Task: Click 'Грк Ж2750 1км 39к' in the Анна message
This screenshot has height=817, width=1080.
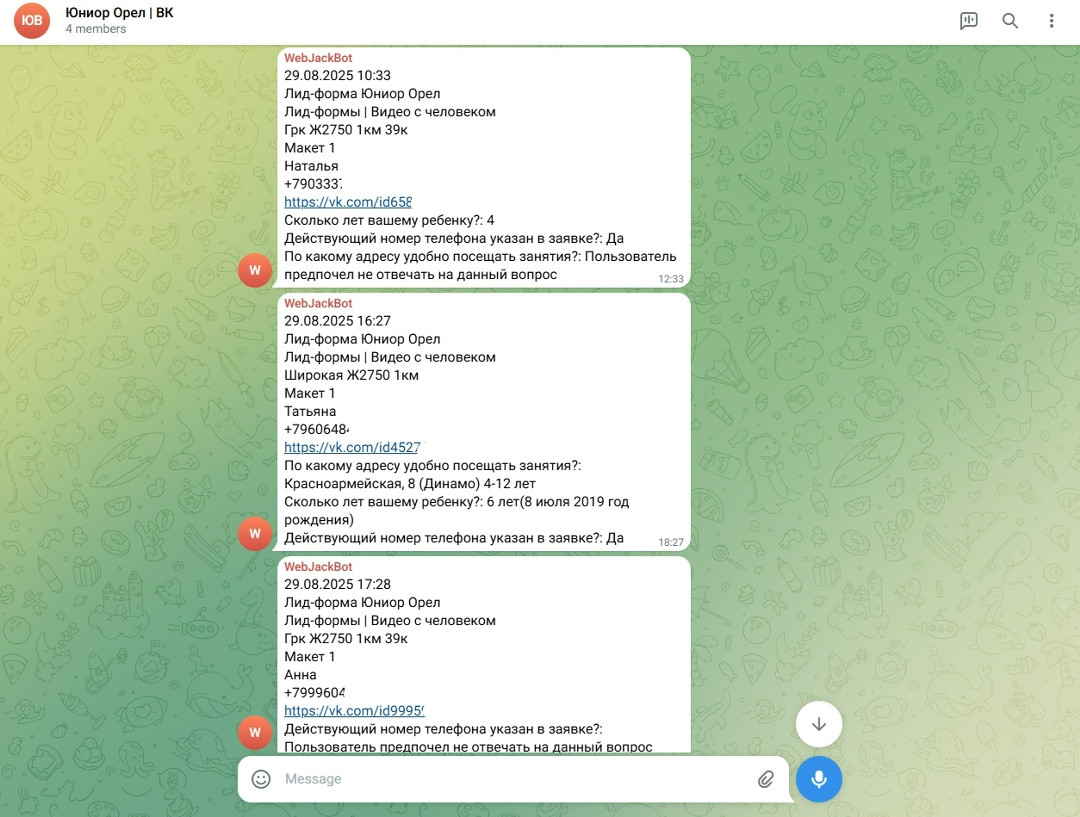Action: point(346,639)
